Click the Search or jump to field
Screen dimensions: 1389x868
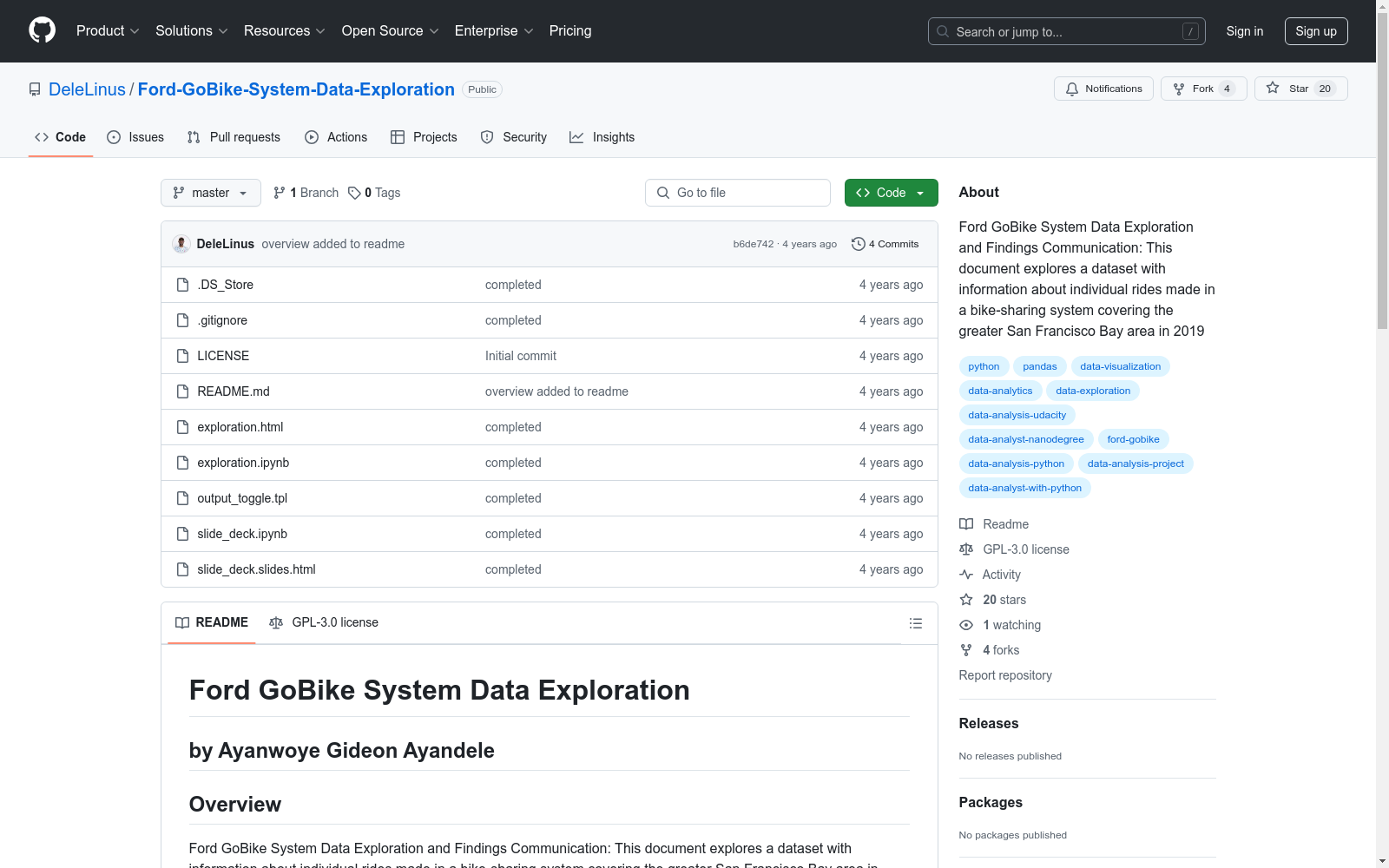click(1067, 31)
